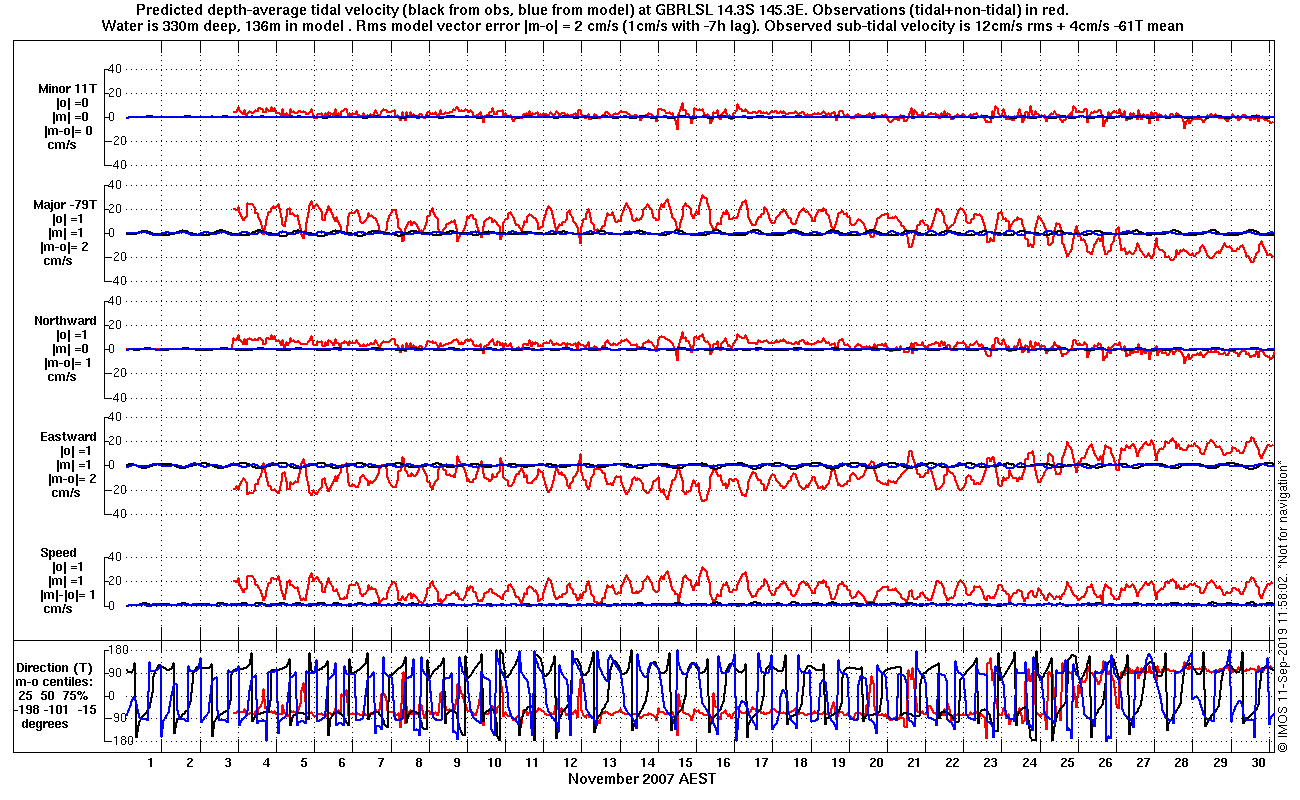This screenshot has height=800, width=1300.
Task: Click '|o| =0' under Minor 11T
Action: click(72, 103)
